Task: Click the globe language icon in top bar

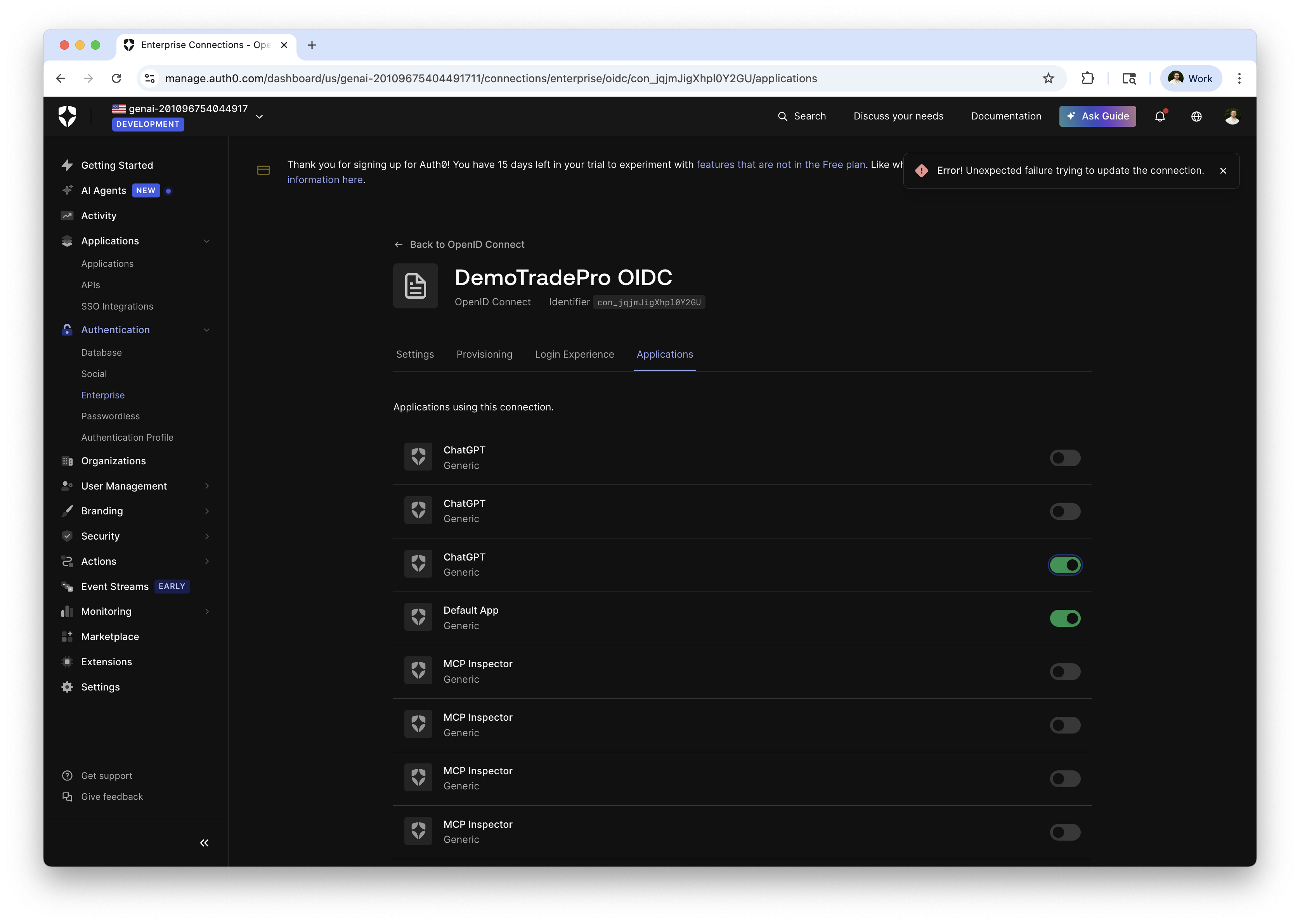Action: [1196, 116]
